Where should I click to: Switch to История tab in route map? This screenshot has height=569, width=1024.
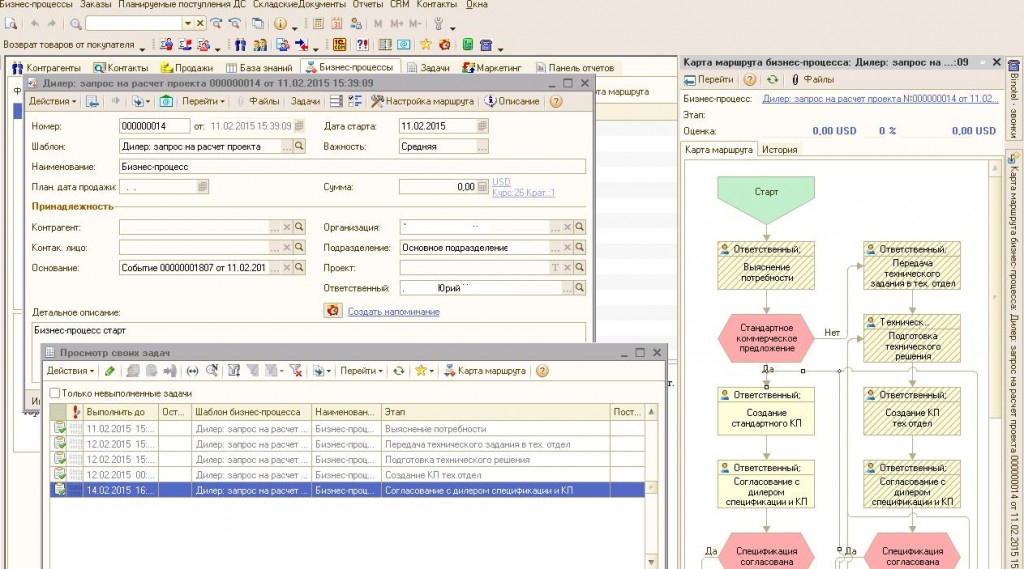pyautogui.click(x=780, y=150)
